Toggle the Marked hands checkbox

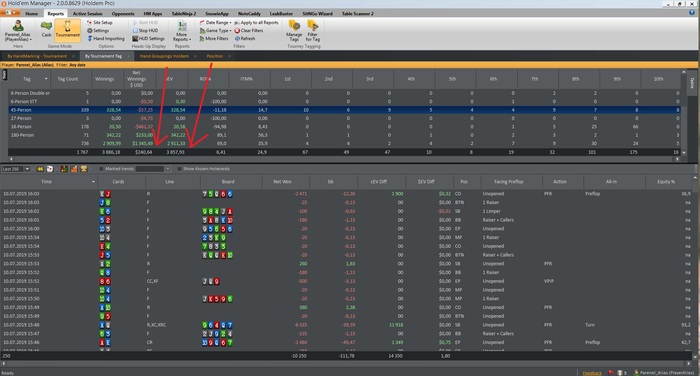(x=101, y=169)
